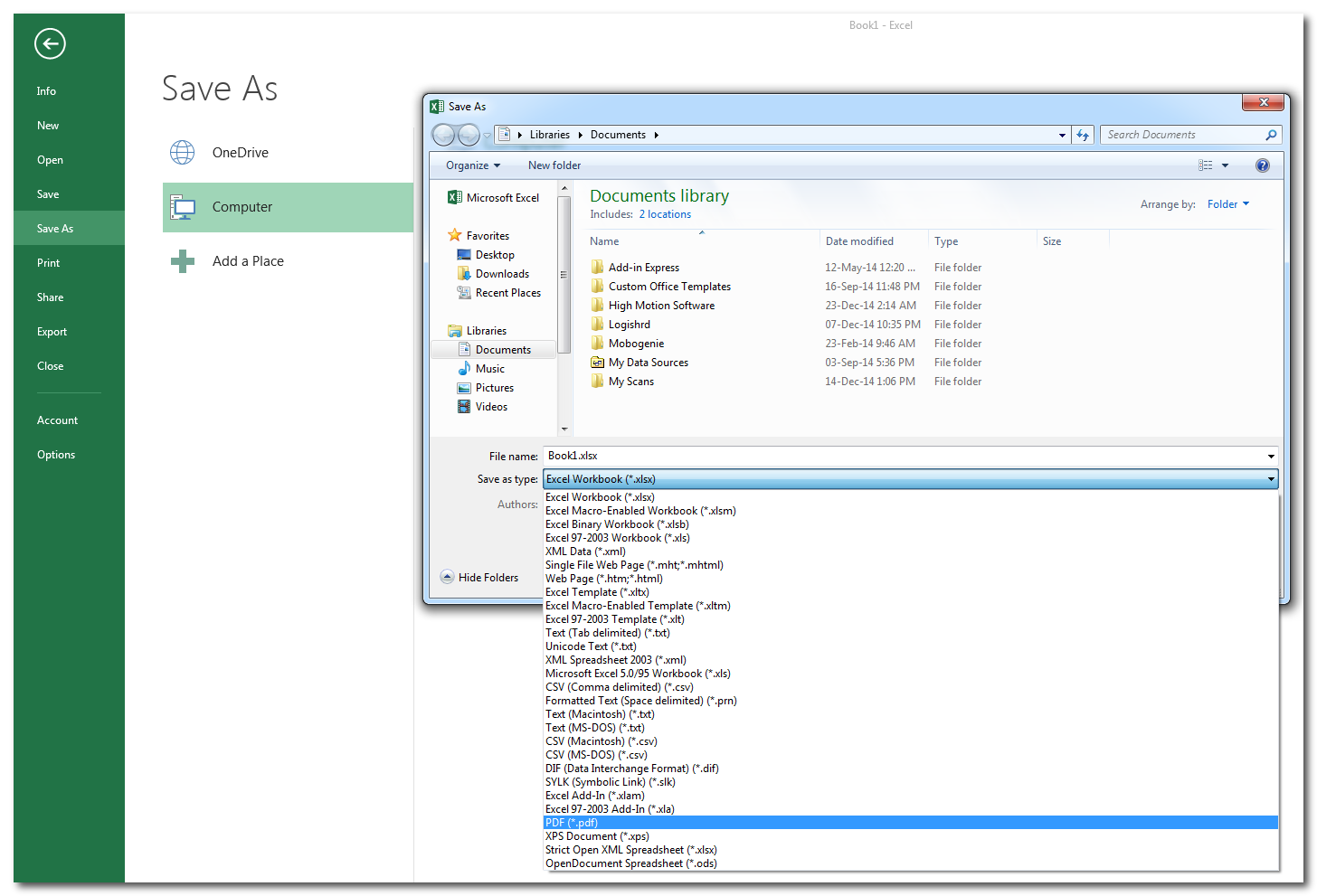Screen dimensions: 1317x896
Task: Open the File name history dropdown arrow
Action: (x=1271, y=457)
